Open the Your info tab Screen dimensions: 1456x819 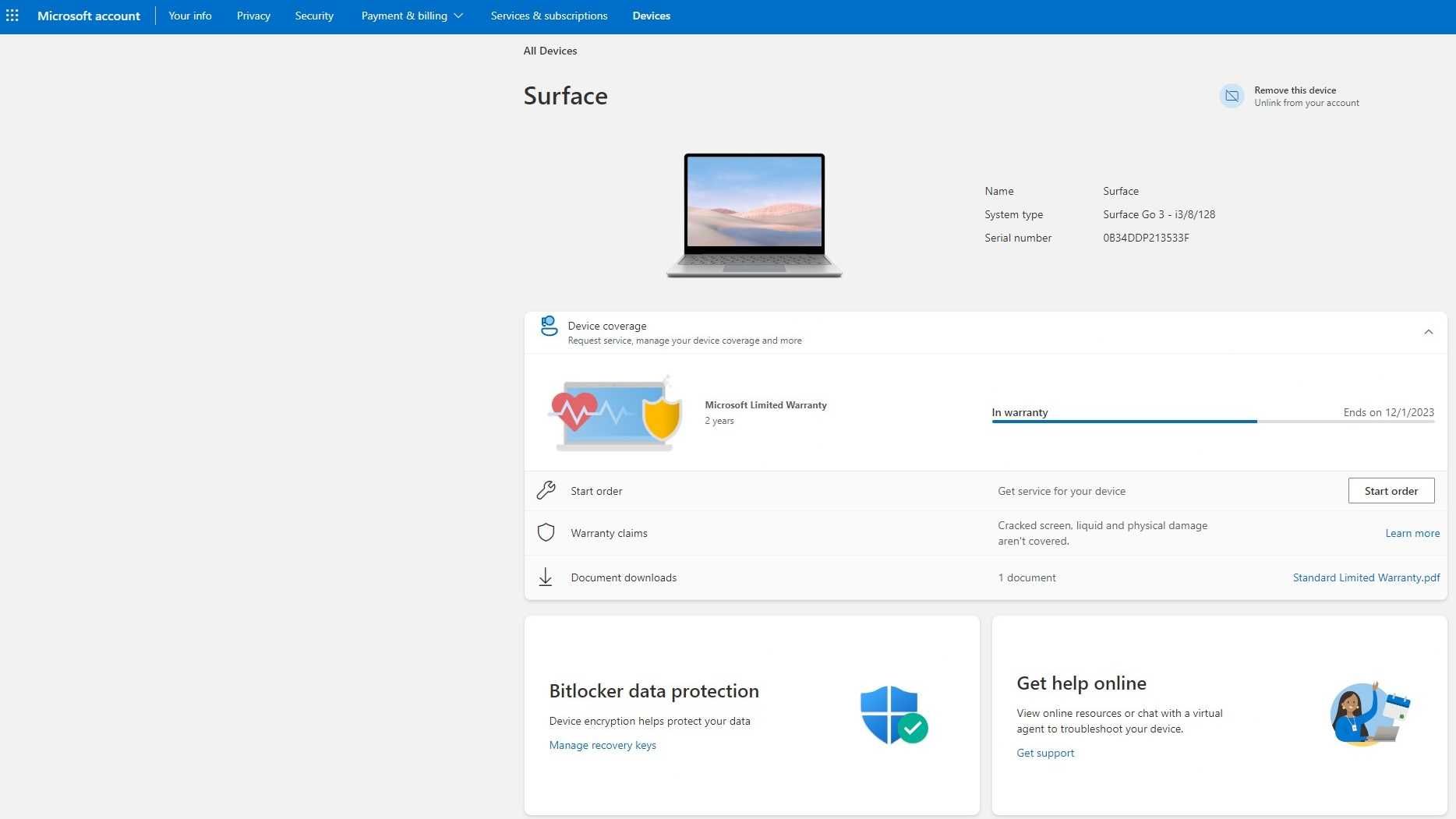coord(190,16)
